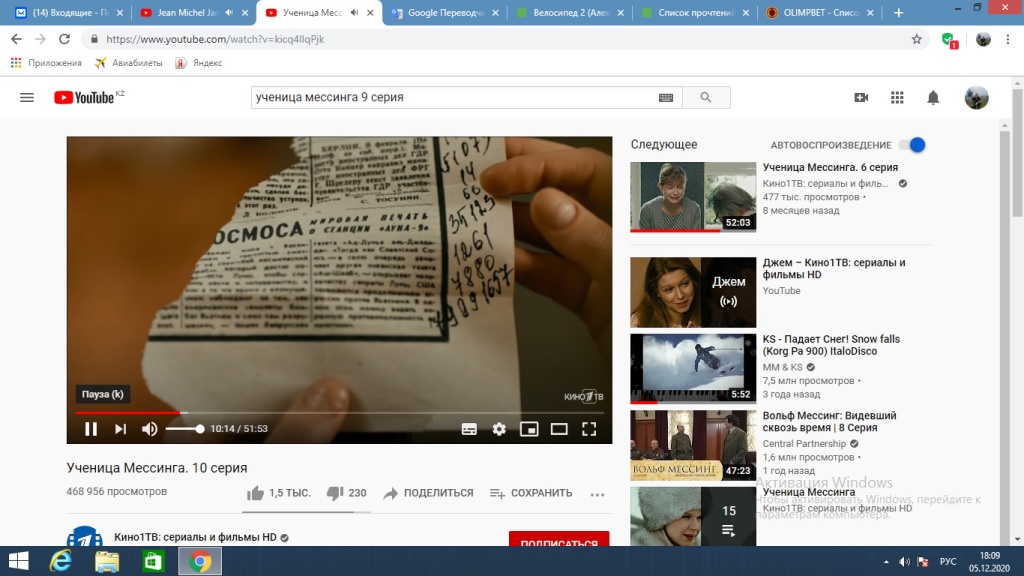Bookmark this page with the star
This screenshot has height=576, width=1024.
[917, 39]
